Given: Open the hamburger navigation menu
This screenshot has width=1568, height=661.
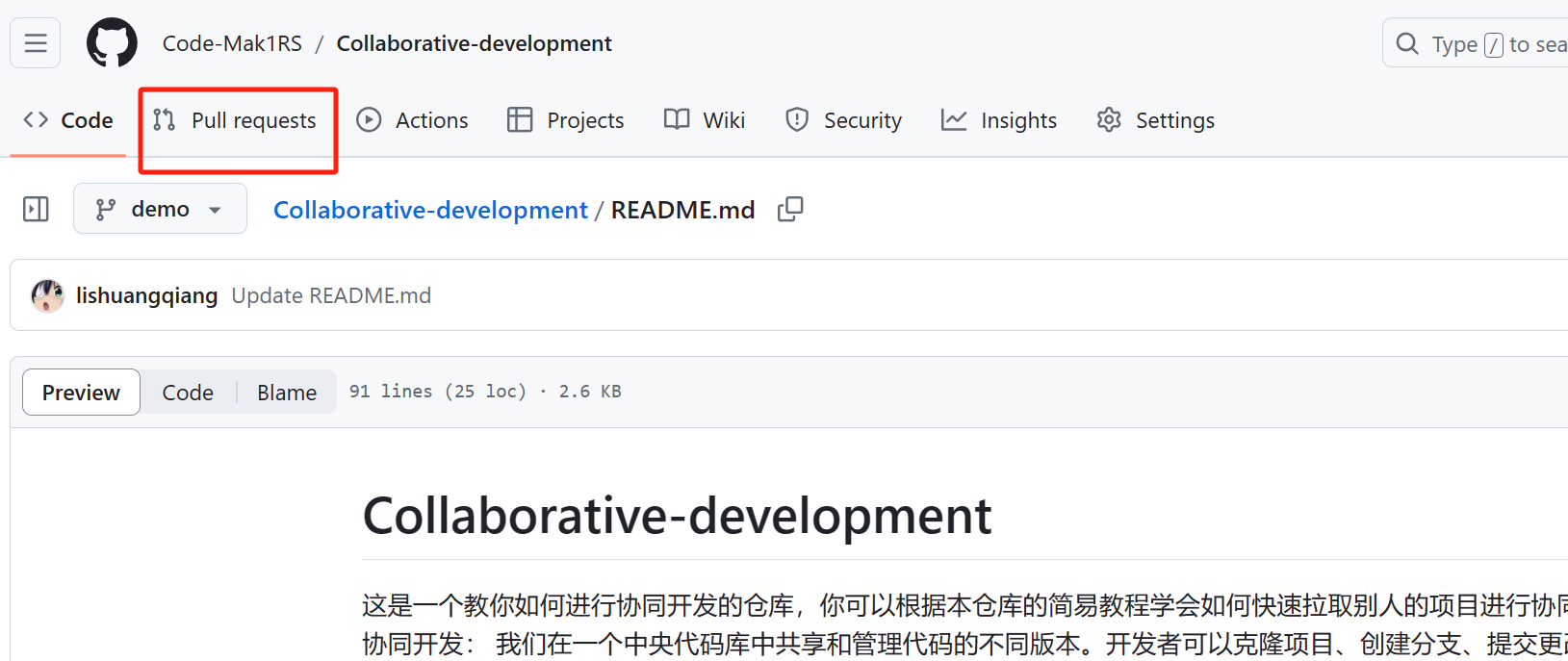Looking at the screenshot, I should [x=36, y=43].
